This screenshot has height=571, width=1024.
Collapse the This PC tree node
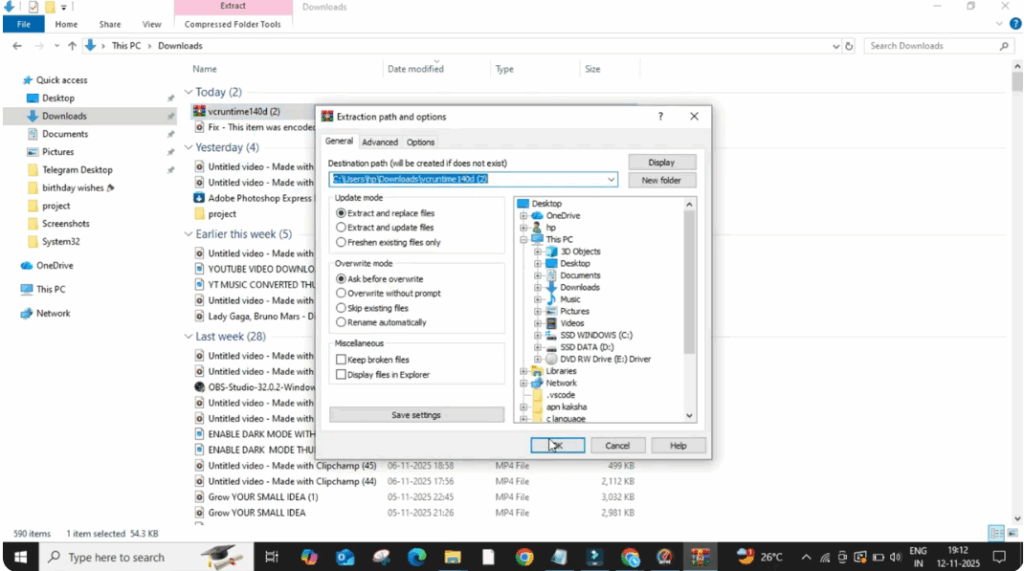pyautogui.click(x=523, y=240)
